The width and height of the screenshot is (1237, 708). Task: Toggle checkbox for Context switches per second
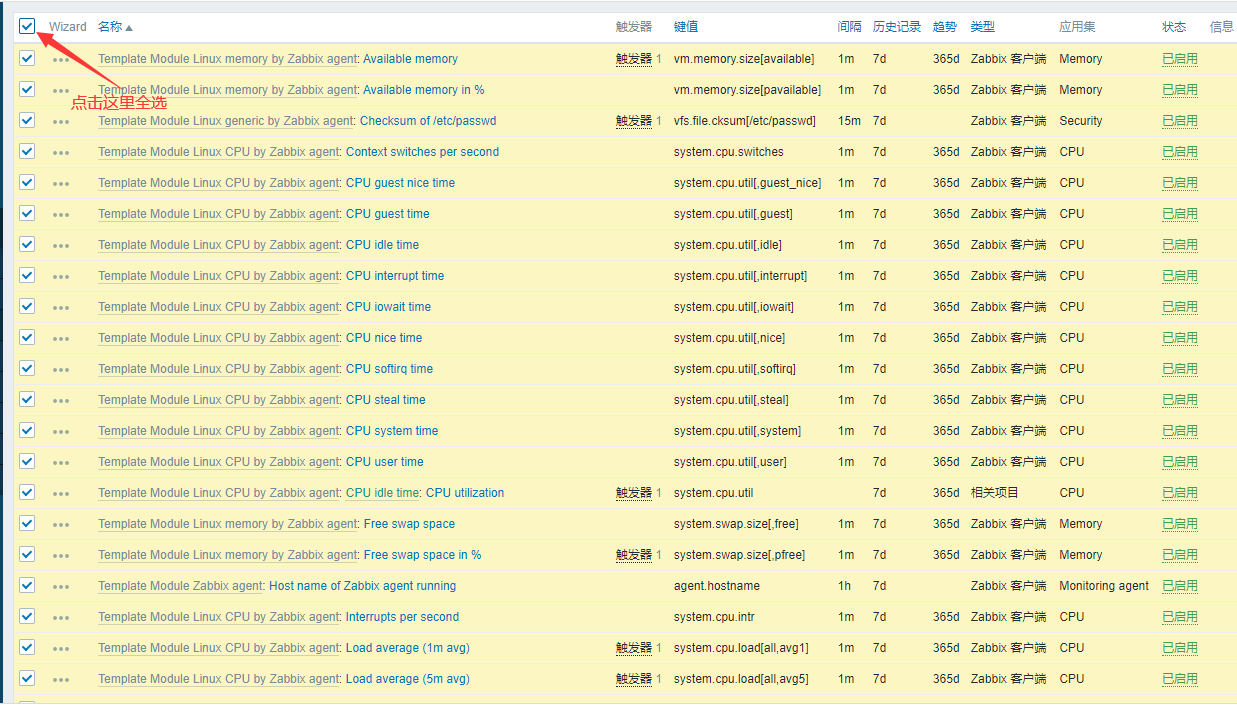coord(27,151)
